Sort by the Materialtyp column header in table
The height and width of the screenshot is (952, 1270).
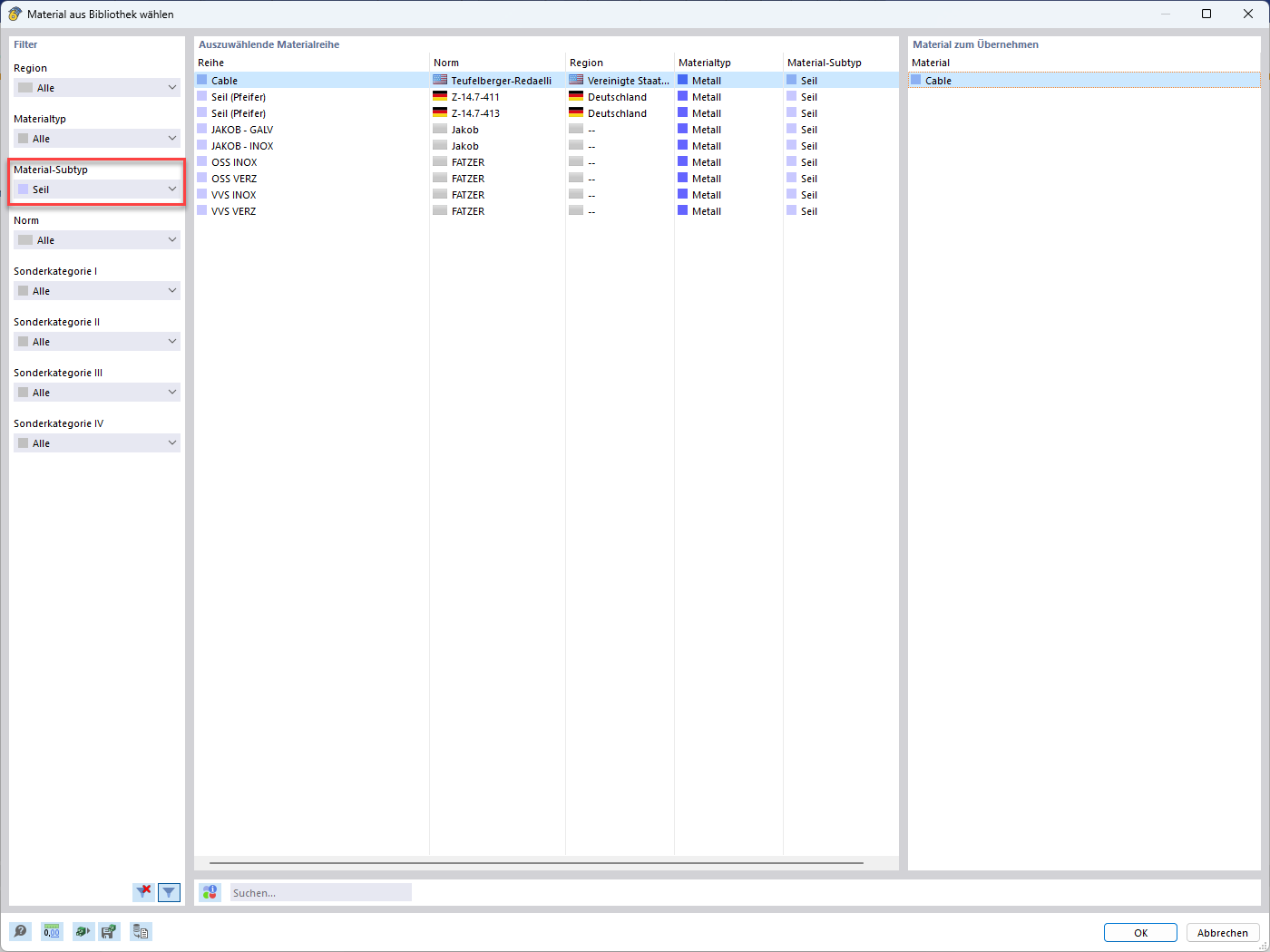(x=728, y=63)
